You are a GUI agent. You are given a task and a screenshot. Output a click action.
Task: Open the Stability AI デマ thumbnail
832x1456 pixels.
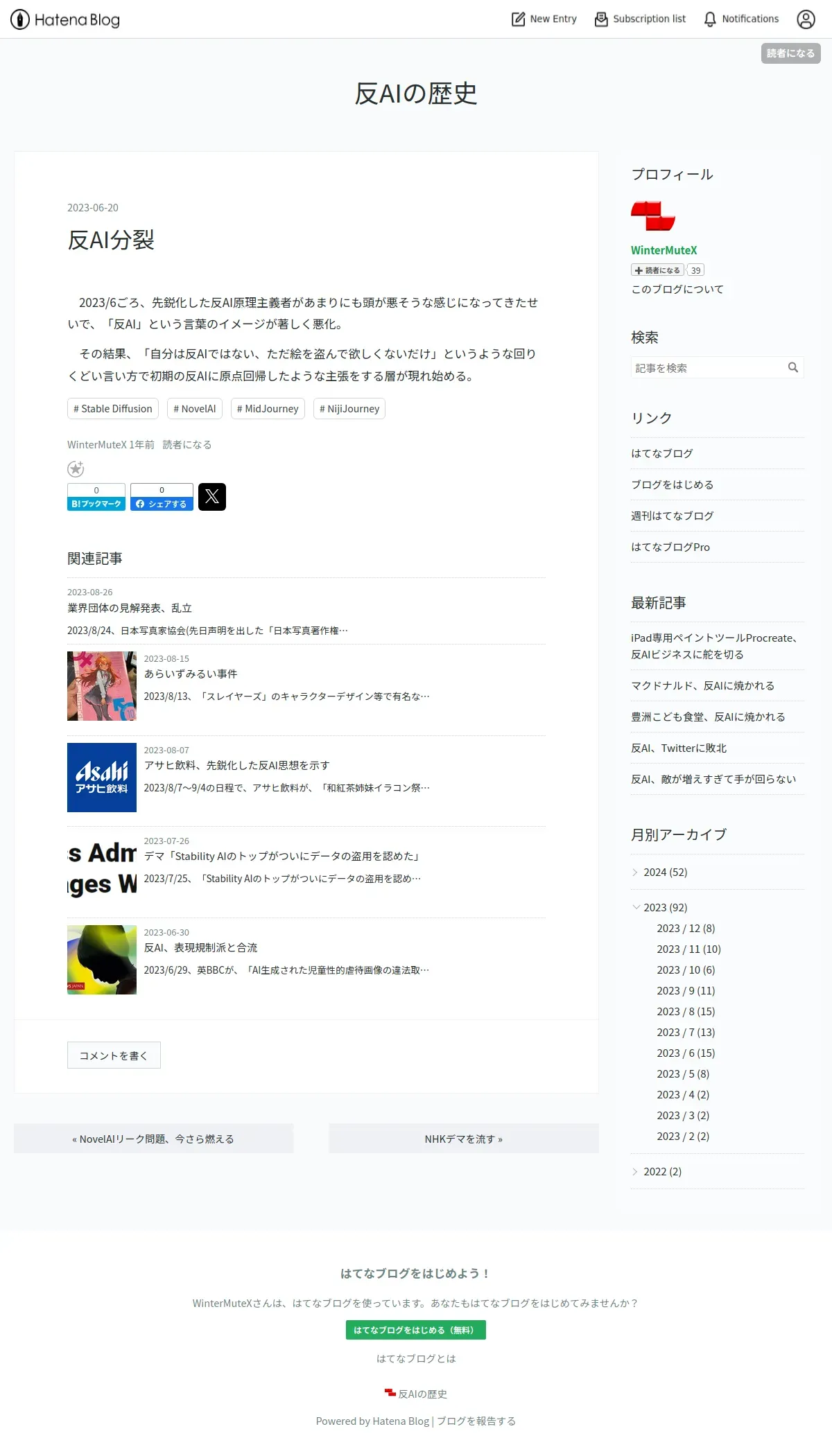[102, 868]
